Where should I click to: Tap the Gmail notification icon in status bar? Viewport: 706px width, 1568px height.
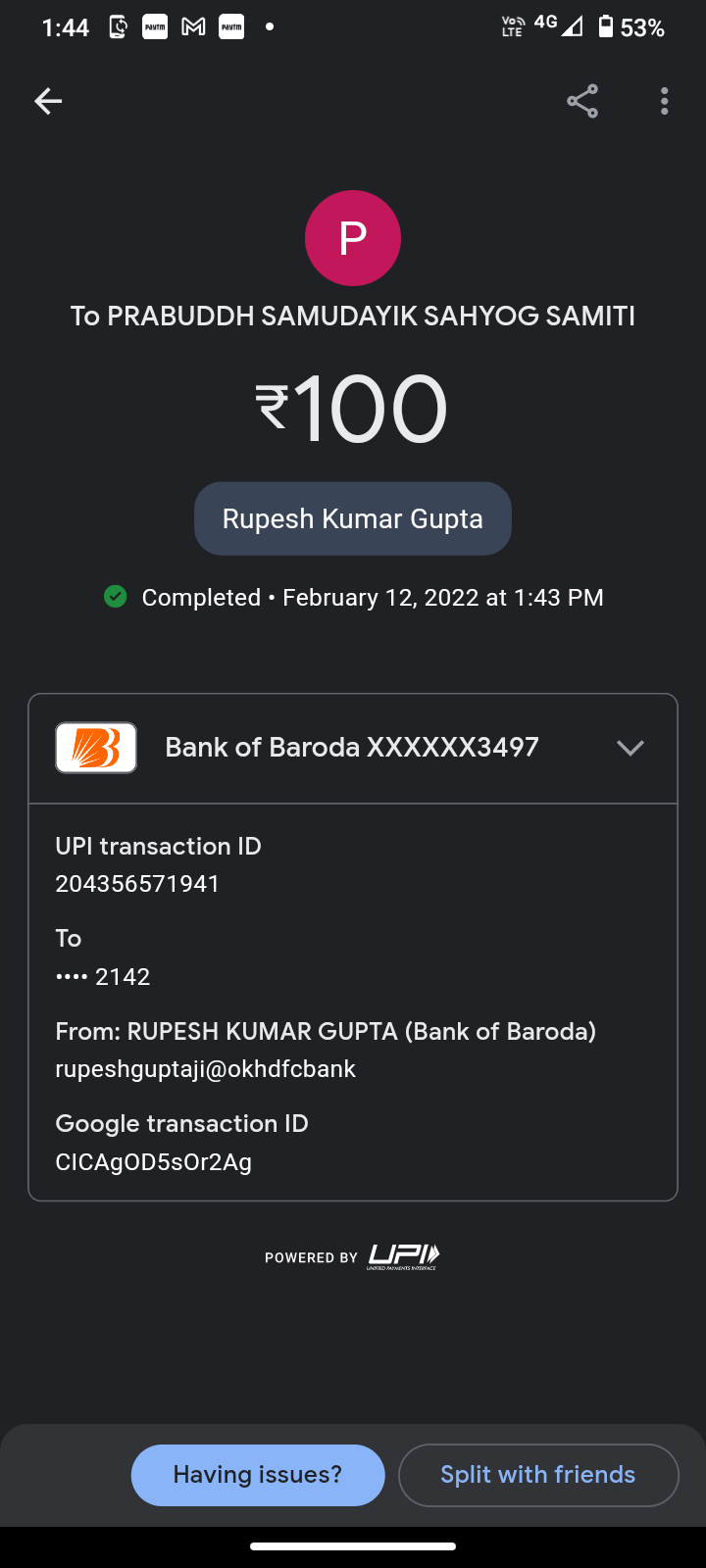tap(193, 27)
